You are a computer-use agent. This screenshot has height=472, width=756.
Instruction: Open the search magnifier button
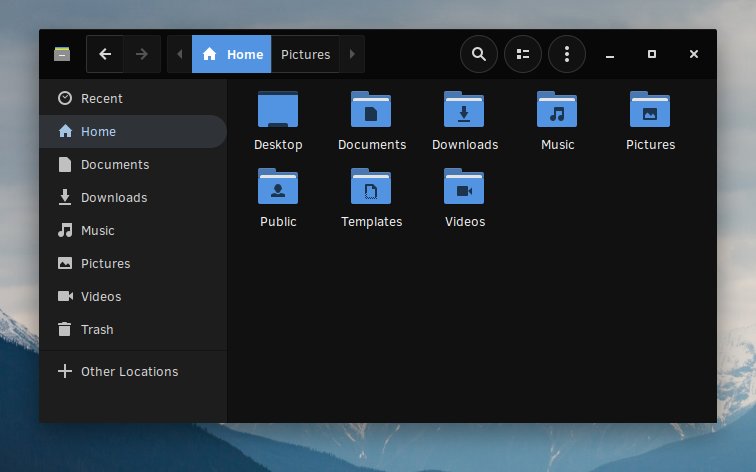click(478, 54)
